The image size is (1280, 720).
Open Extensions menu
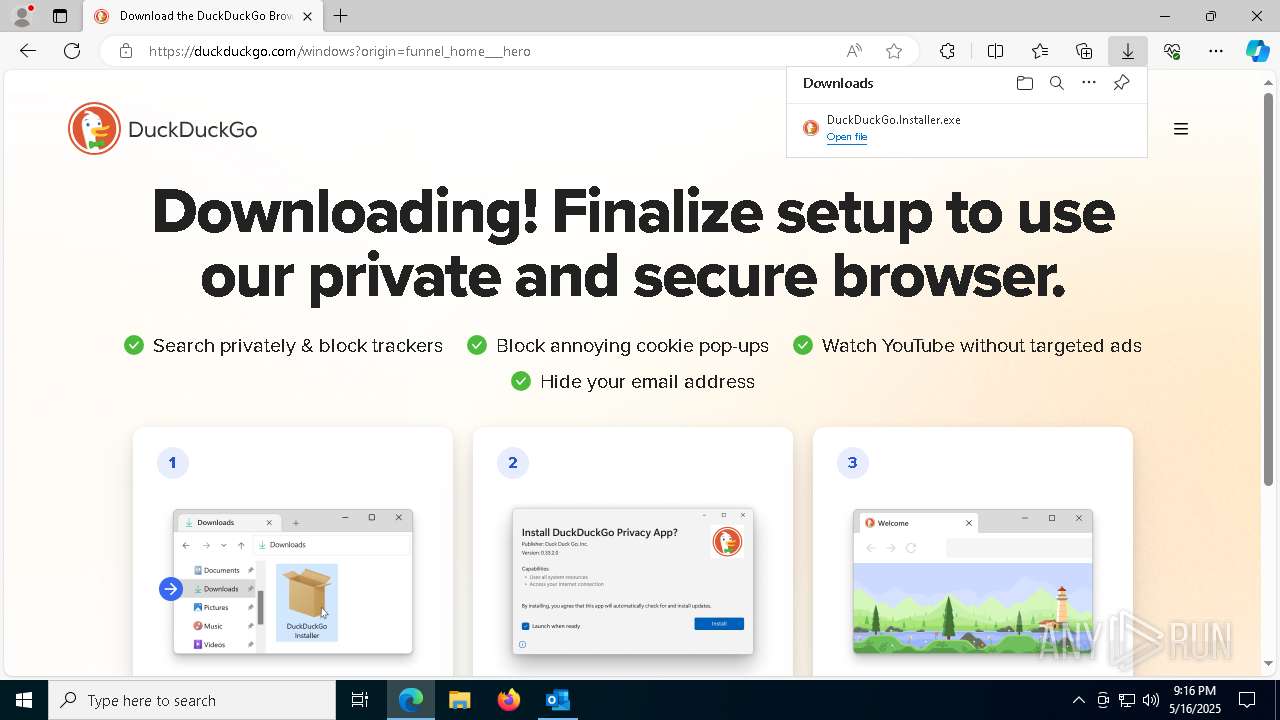(947, 51)
